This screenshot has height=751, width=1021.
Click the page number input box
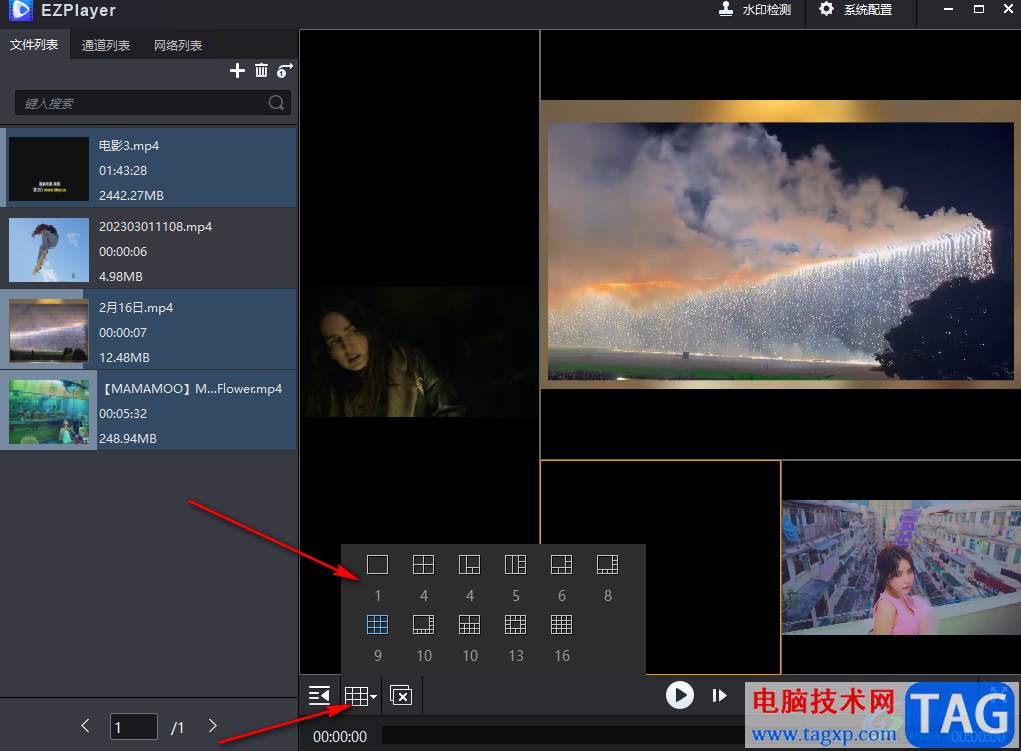coord(133,726)
